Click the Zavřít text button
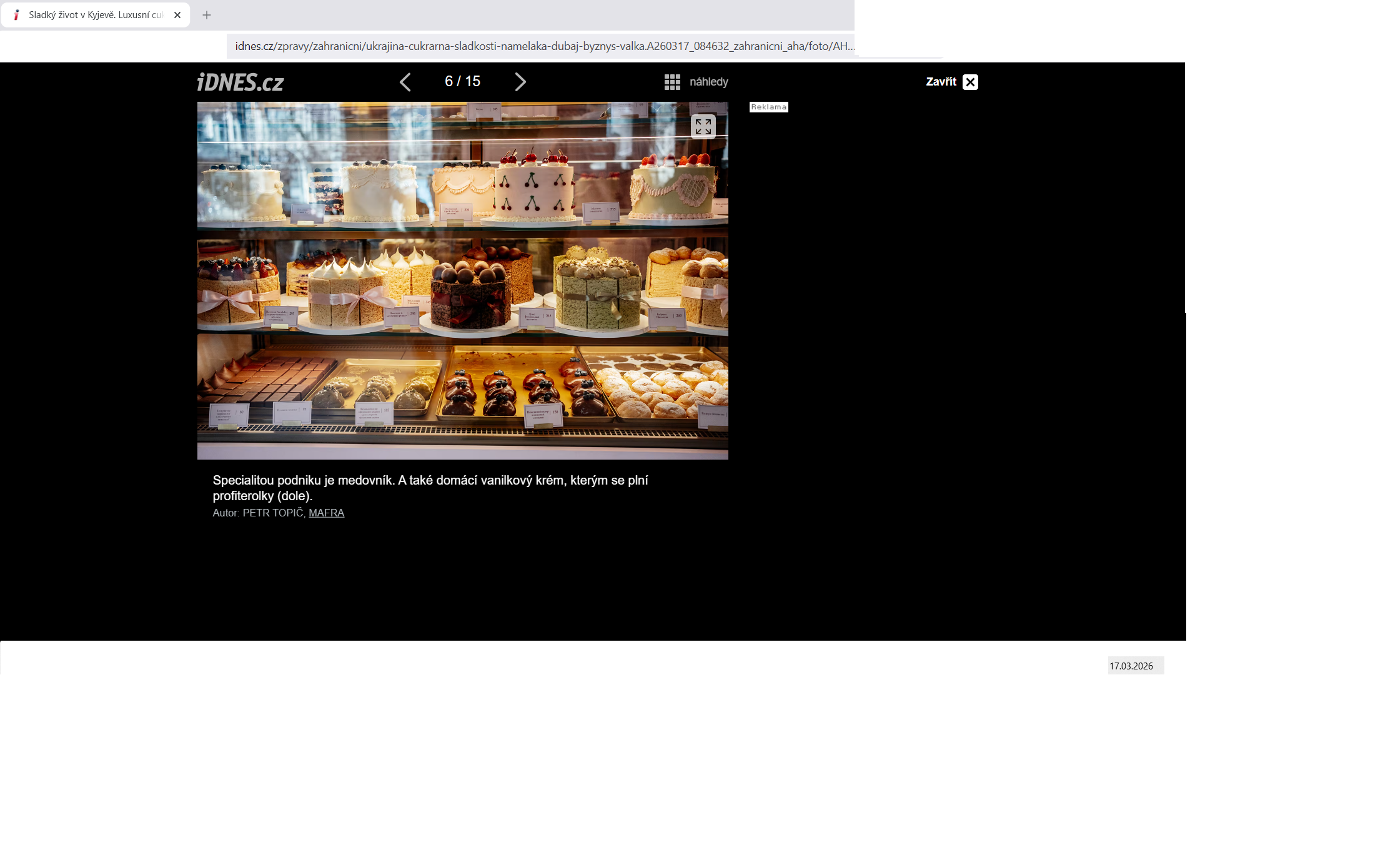 point(941,82)
